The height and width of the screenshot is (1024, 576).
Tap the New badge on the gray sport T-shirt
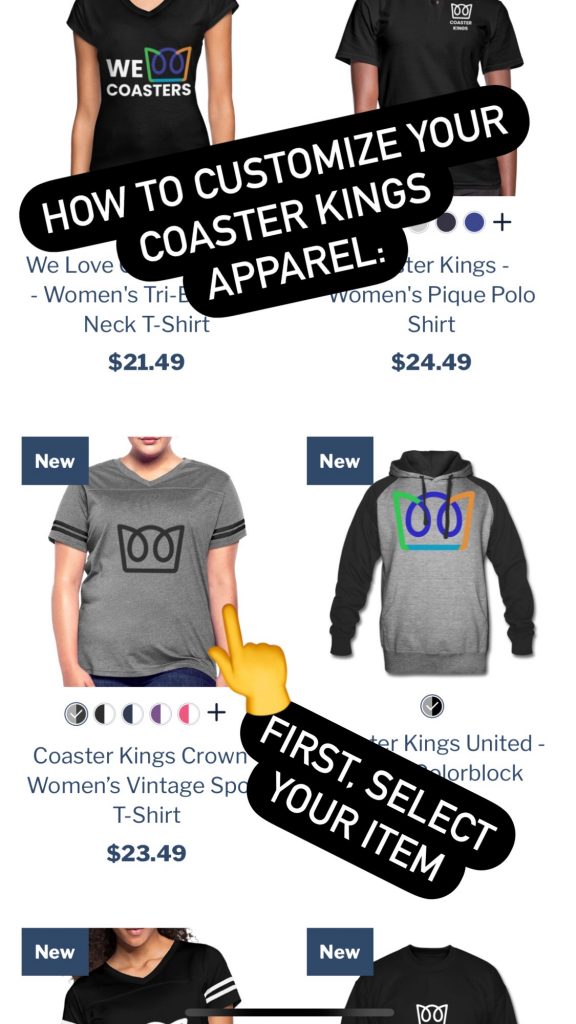tap(55, 460)
